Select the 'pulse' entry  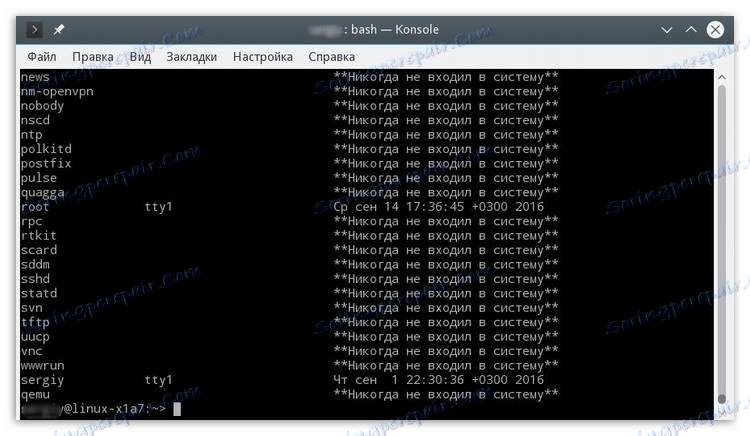coord(39,178)
